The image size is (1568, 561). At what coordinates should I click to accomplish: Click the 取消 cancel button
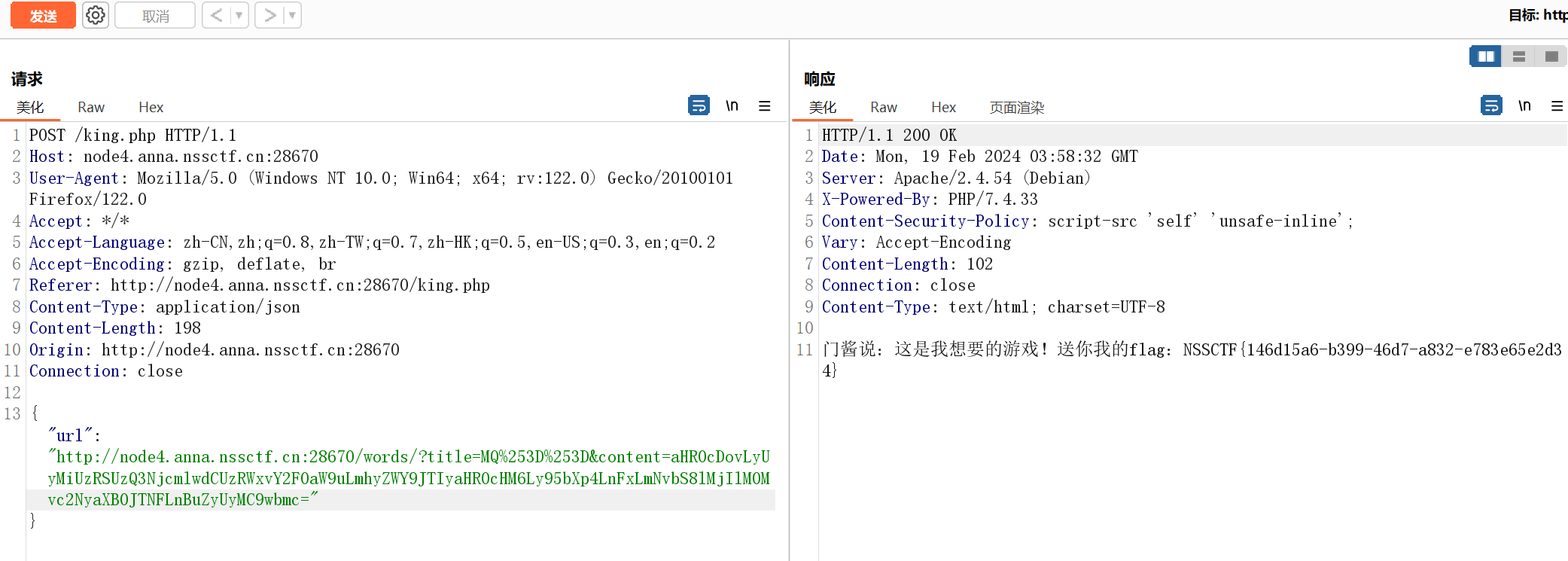[x=155, y=16]
